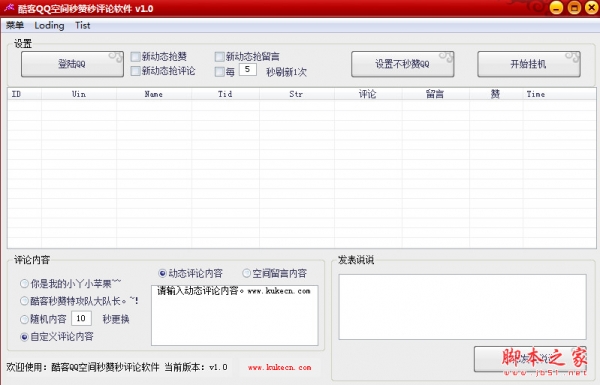
Task: Click the refresh seconds field showing 5
Action: click(x=248, y=70)
